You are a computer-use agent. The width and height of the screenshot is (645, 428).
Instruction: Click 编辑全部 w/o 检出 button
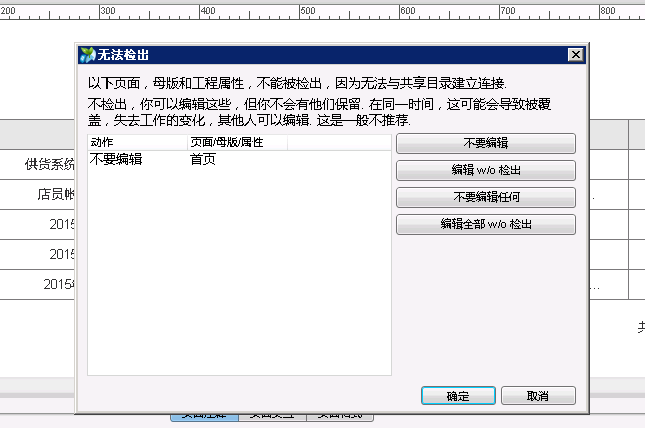pos(486,225)
